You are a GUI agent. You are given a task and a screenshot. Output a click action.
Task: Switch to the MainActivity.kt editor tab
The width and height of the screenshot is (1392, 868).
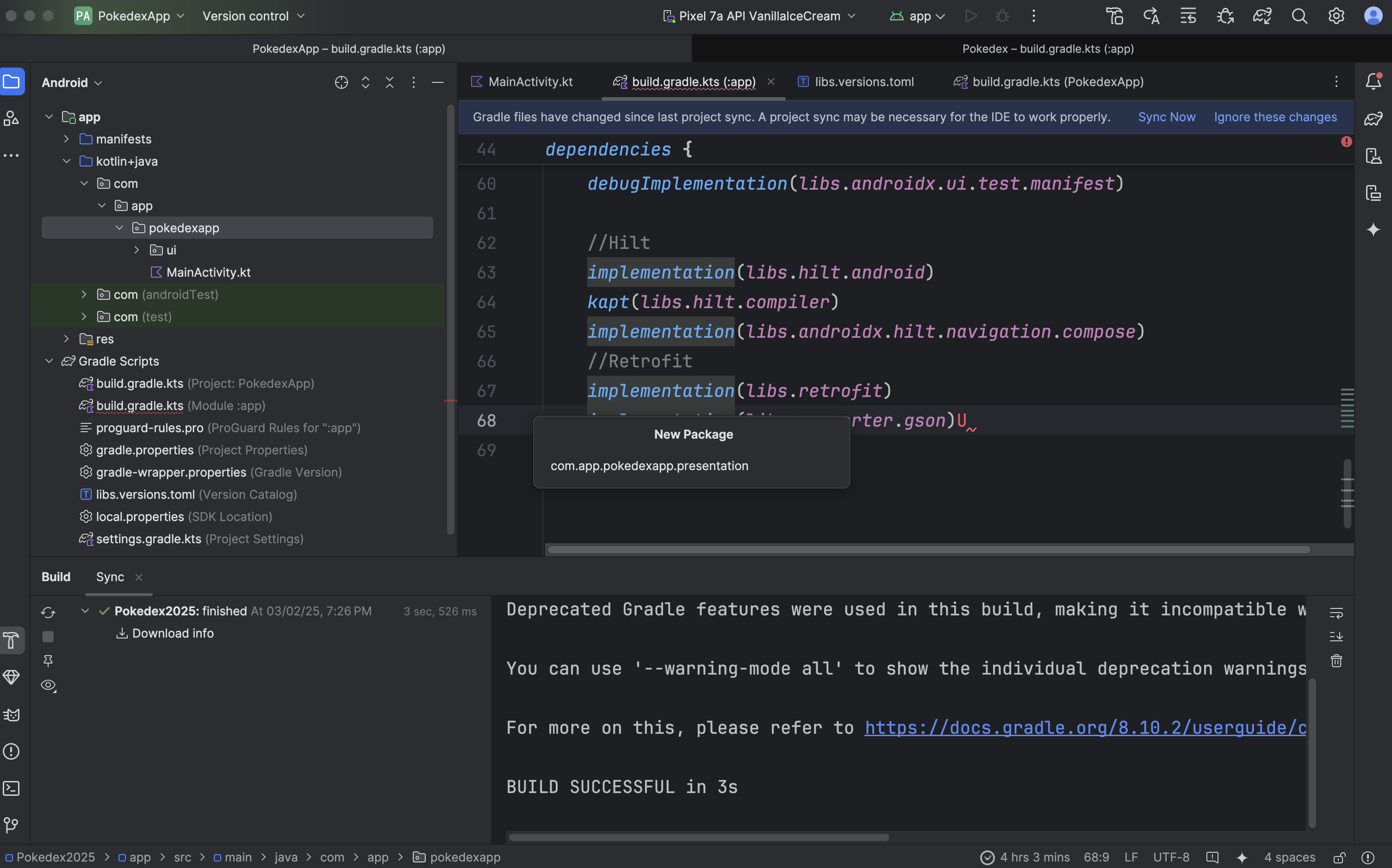[x=530, y=81]
